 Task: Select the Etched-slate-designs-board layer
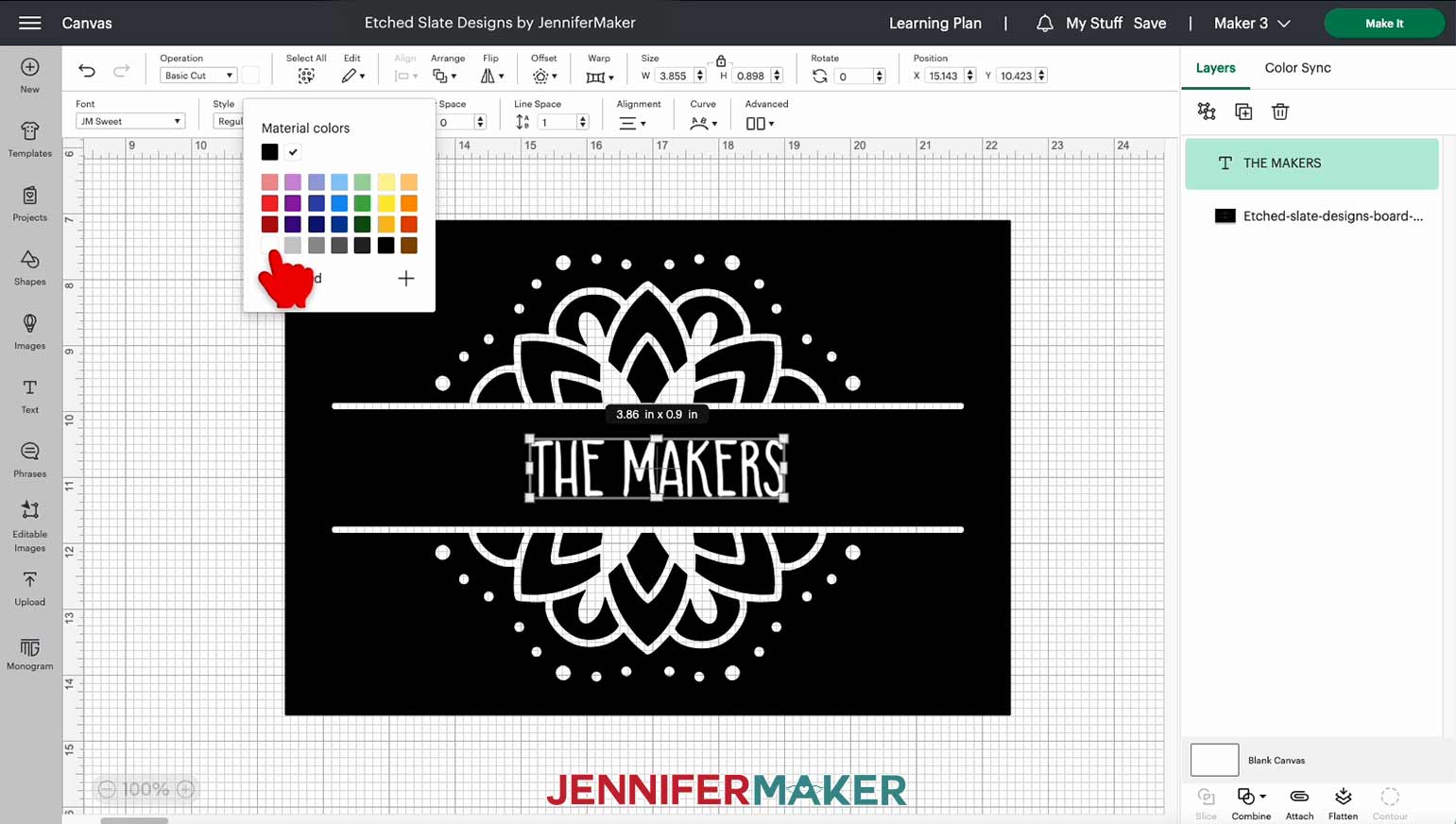pos(1311,216)
